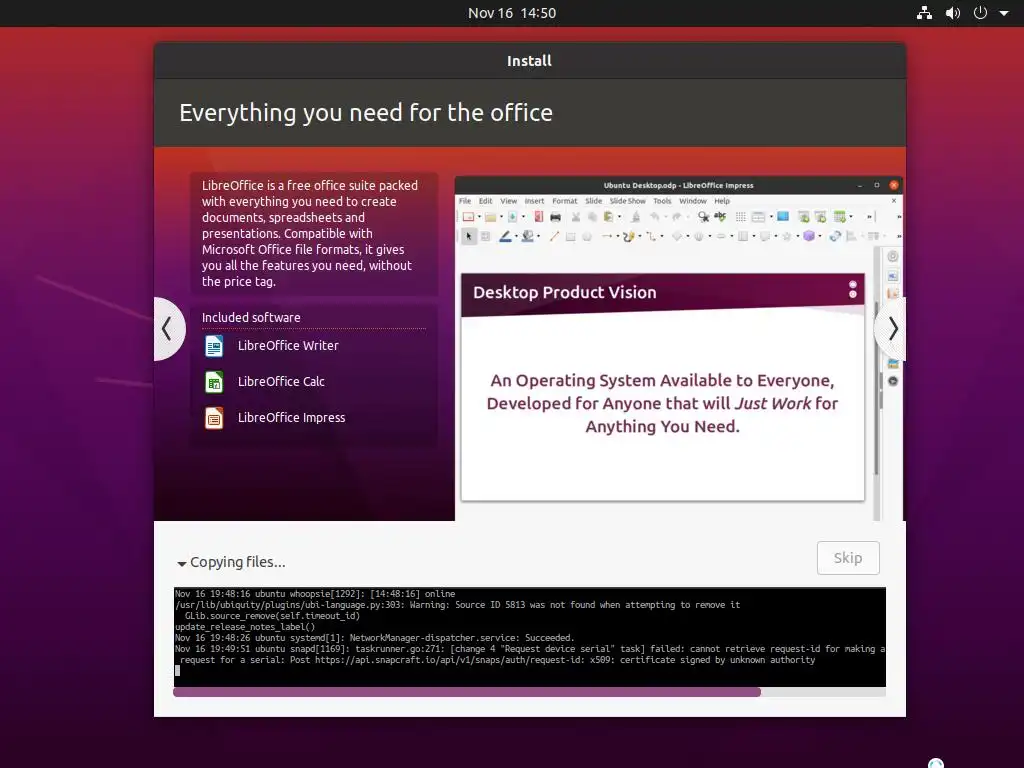This screenshot has width=1024, height=768.
Task: Click the Clone formatting brush icon
Action: pyautogui.click(x=635, y=217)
